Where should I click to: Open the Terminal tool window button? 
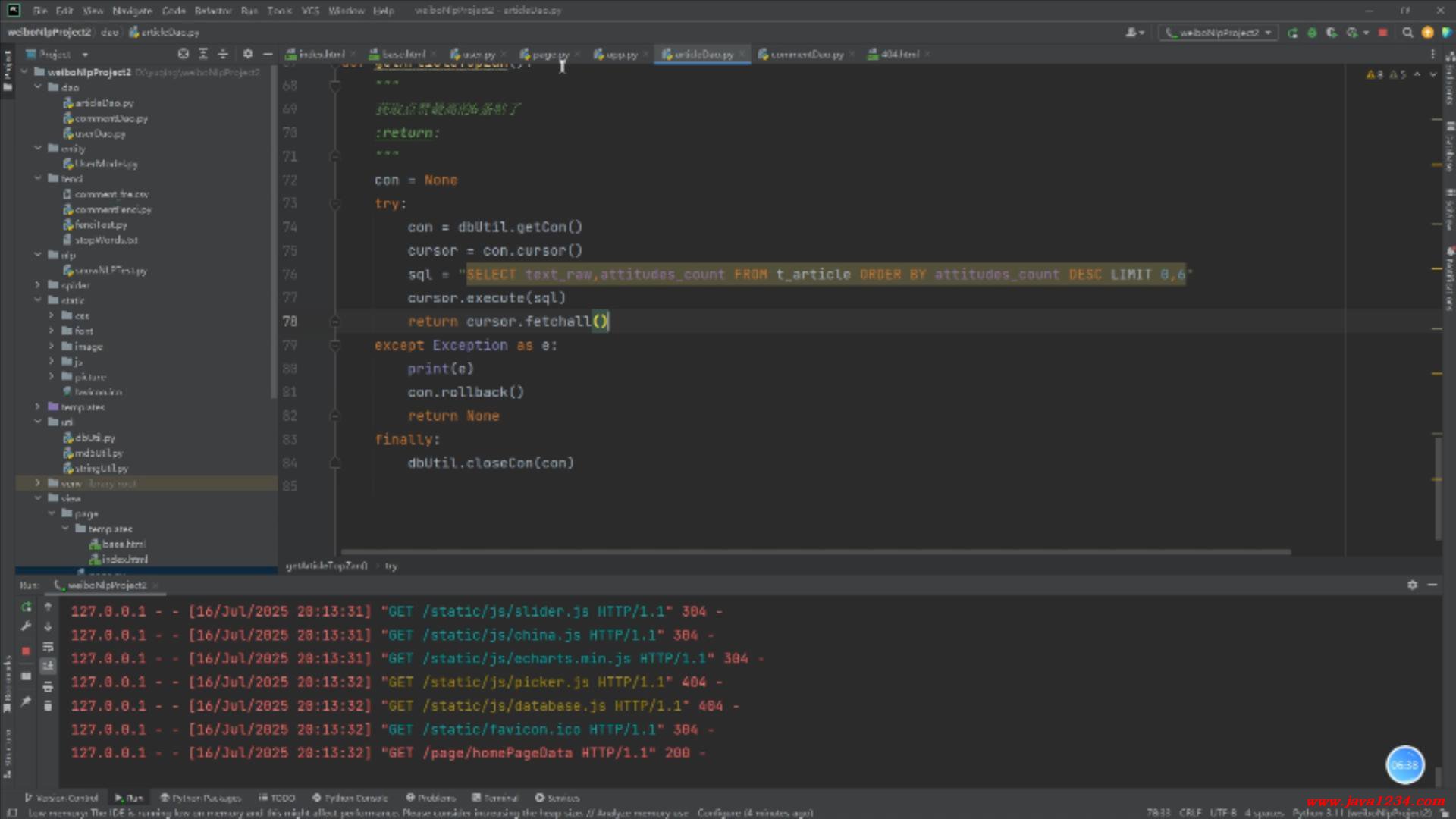(496, 798)
